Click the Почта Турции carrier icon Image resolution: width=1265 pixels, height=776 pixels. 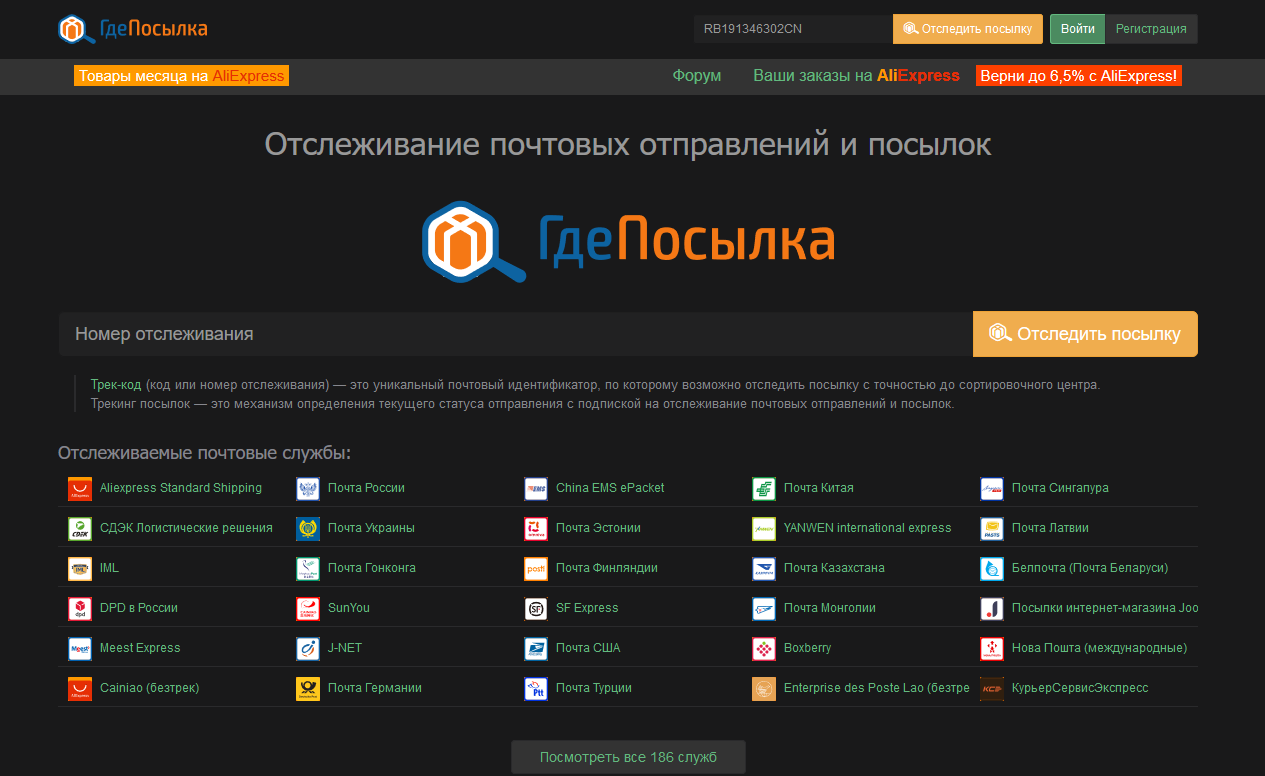pyautogui.click(x=536, y=689)
